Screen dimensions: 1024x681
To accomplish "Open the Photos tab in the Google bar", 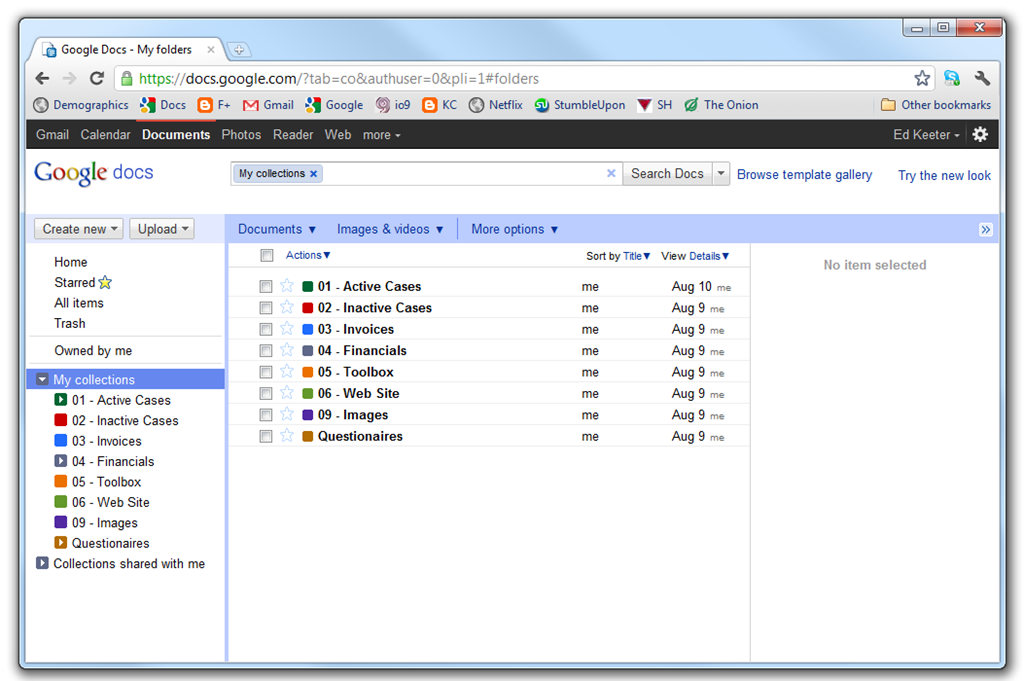I will coord(241,135).
